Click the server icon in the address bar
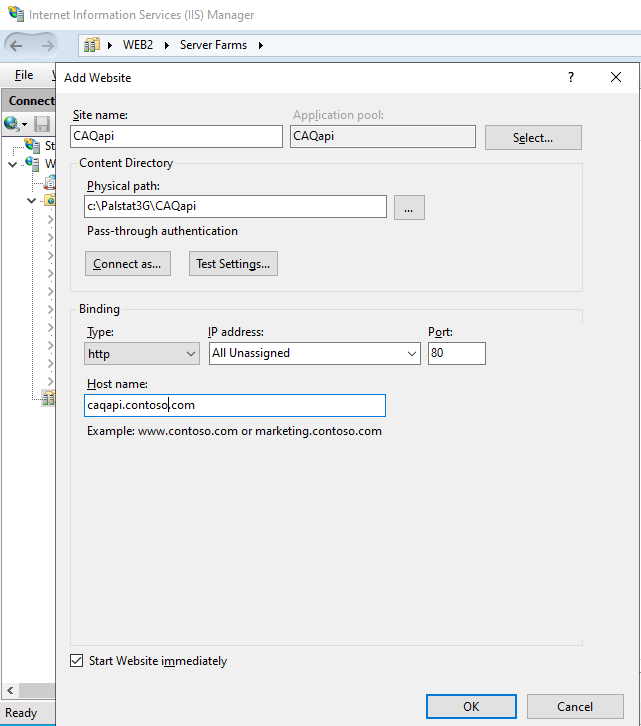 click(x=92, y=45)
